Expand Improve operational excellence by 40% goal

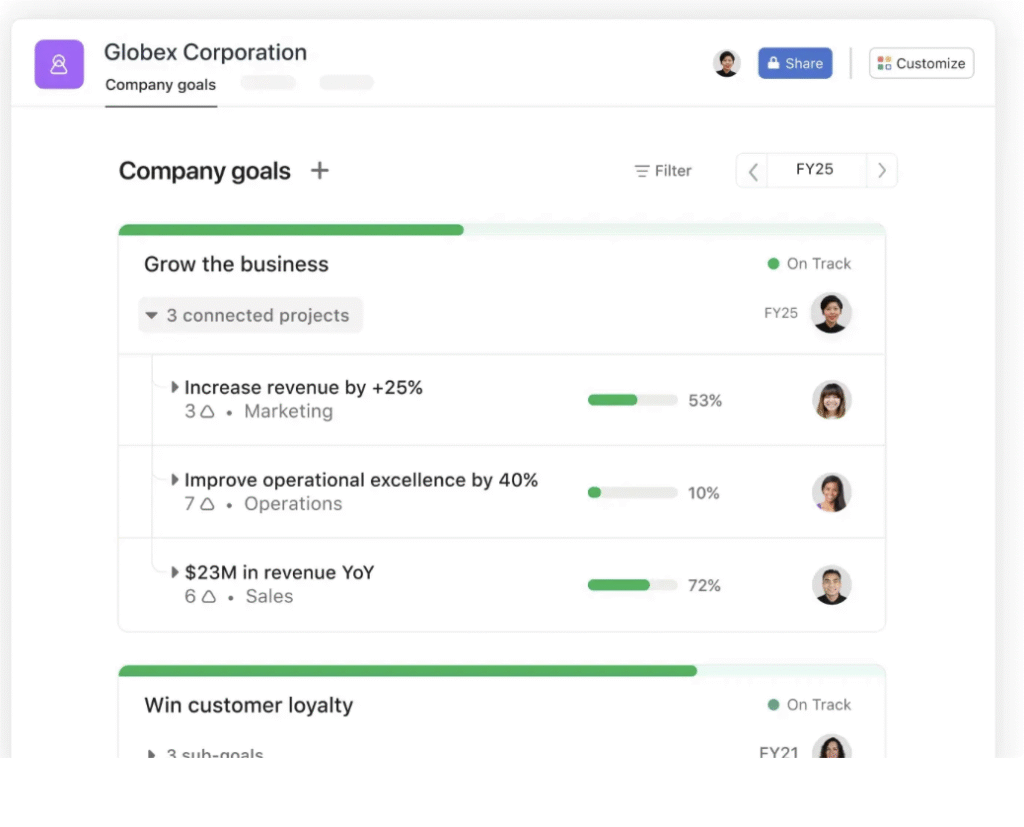(175, 480)
